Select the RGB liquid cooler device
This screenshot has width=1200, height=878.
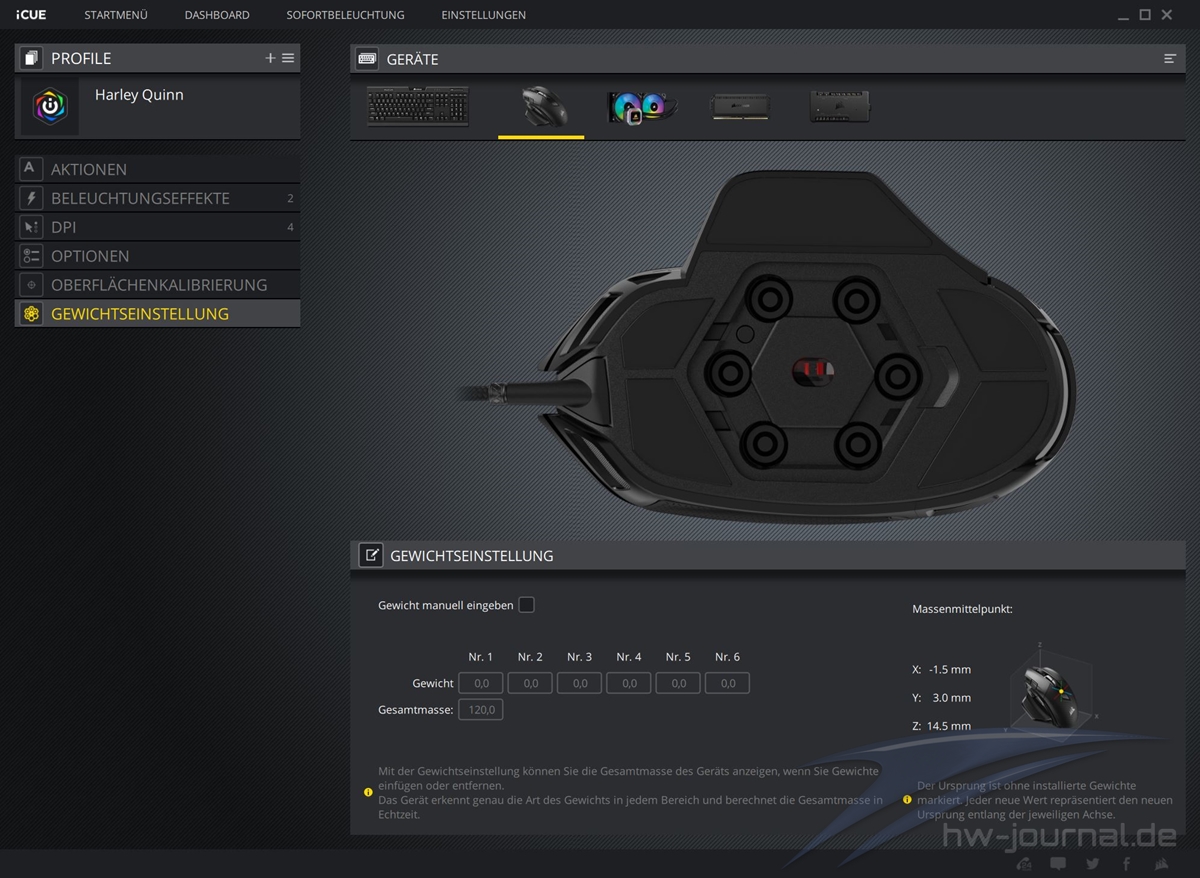[642, 106]
